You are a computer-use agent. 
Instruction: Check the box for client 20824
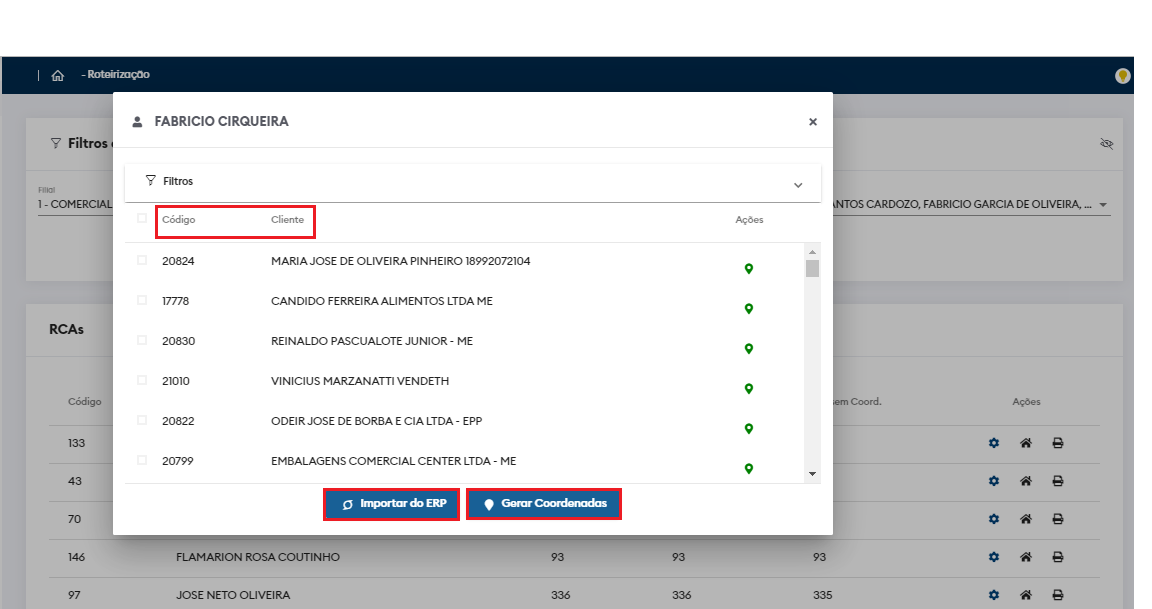tap(142, 261)
